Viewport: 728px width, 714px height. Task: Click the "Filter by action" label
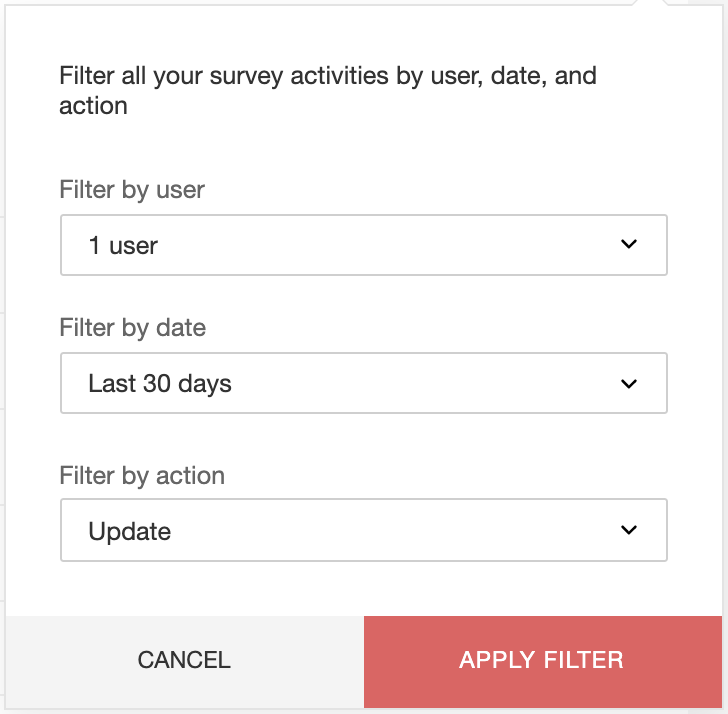pyautogui.click(x=142, y=475)
